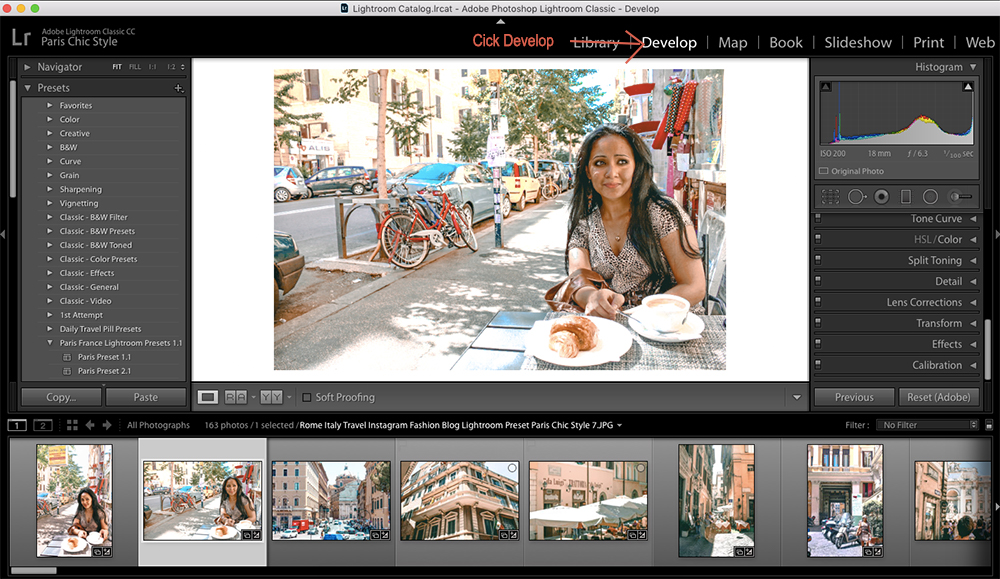Click the plus icon to create new preset
The image size is (1000, 579).
(179, 88)
